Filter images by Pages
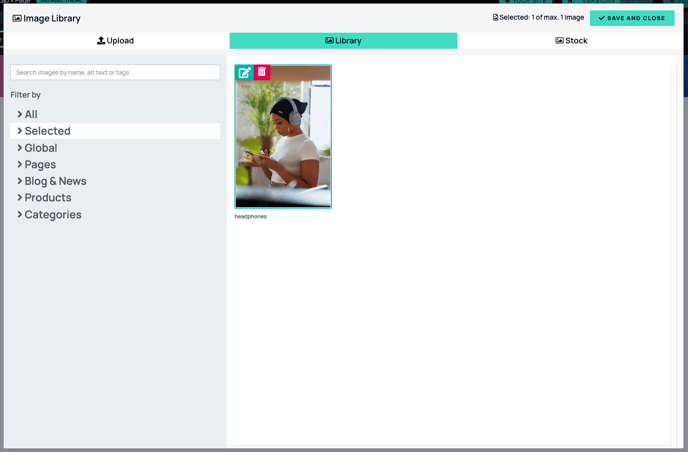 pos(115,165)
